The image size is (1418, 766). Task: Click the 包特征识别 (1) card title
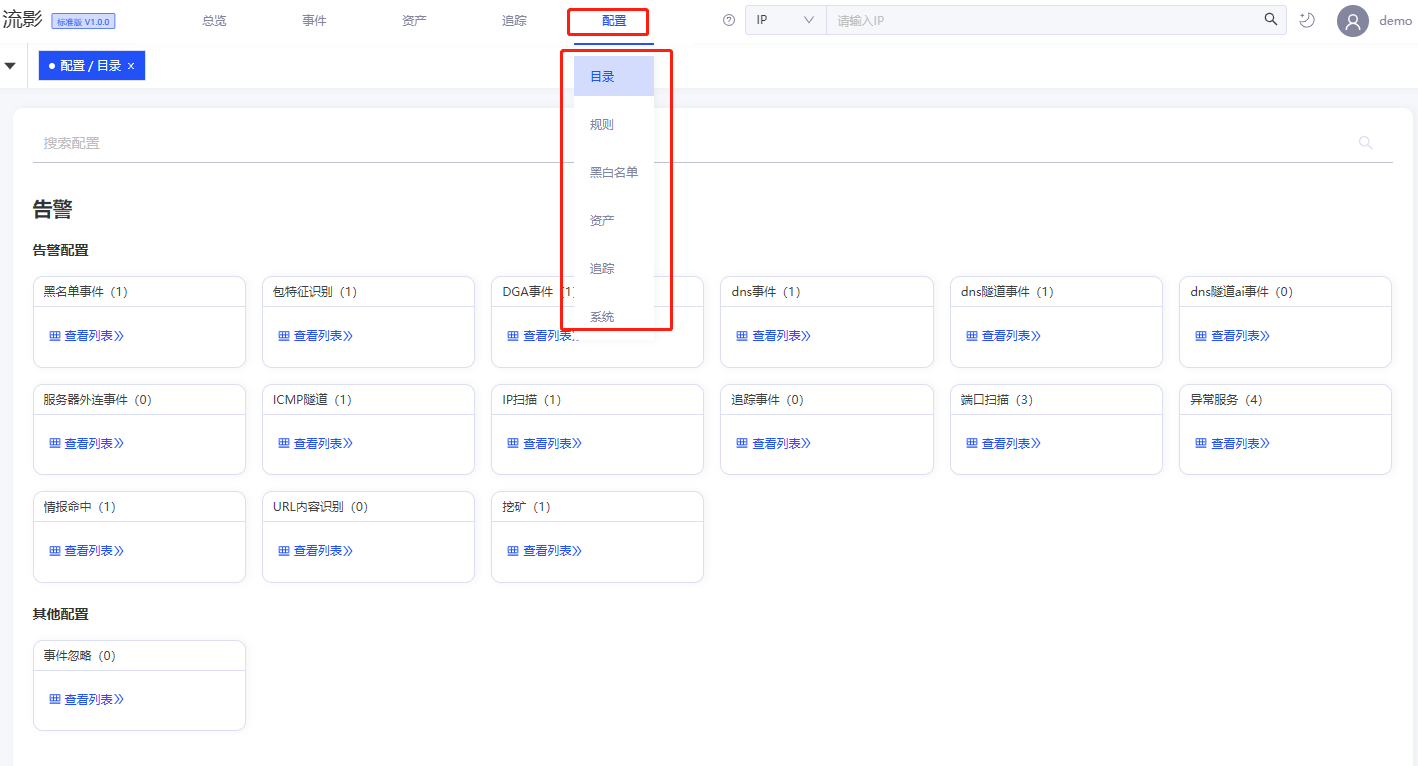click(x=315, y=292)
